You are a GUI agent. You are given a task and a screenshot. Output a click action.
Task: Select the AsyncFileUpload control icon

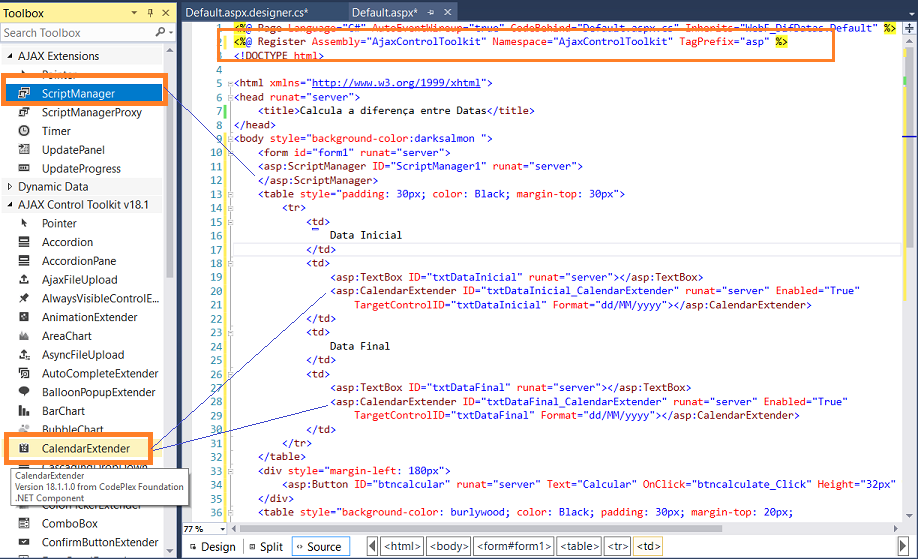(24, 354)
